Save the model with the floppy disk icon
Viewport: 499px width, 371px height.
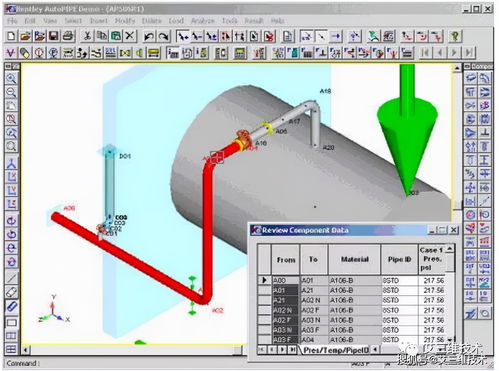[54, 36]
